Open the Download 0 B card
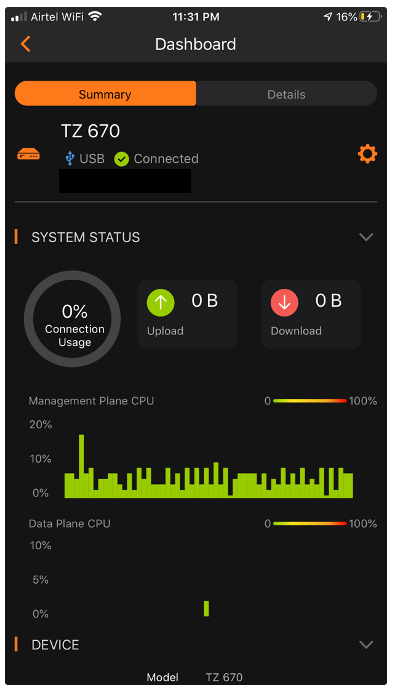The image size is (393, 690). tap(311, 314)
